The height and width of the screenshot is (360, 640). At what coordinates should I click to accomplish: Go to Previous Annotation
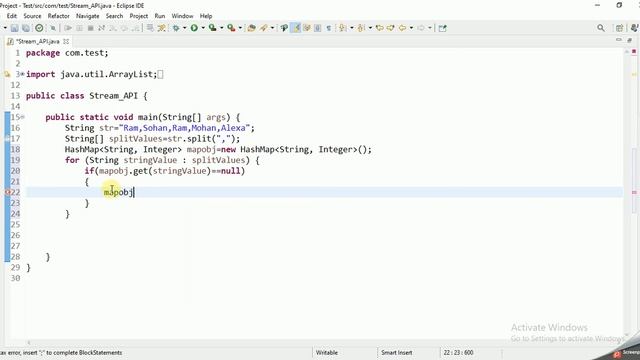tap(361, 28)
